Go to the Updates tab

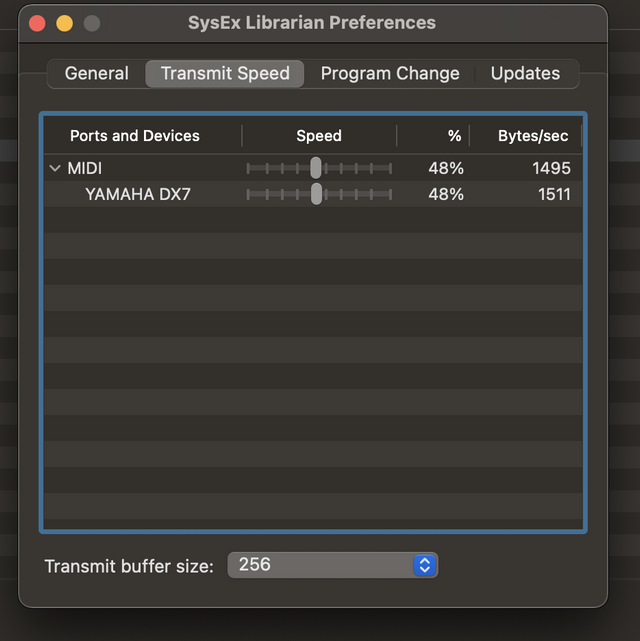pos(525,73)
